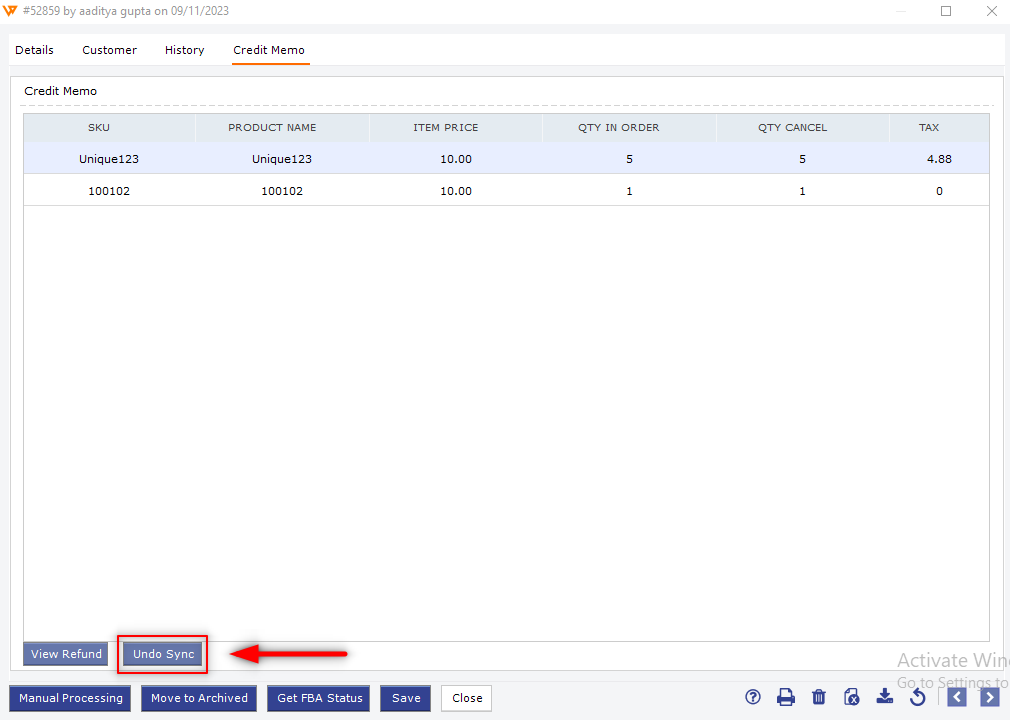Viewport: 1010px width, 720px height.
Task: Click the print order icon
Action: (x=785, y=697)
